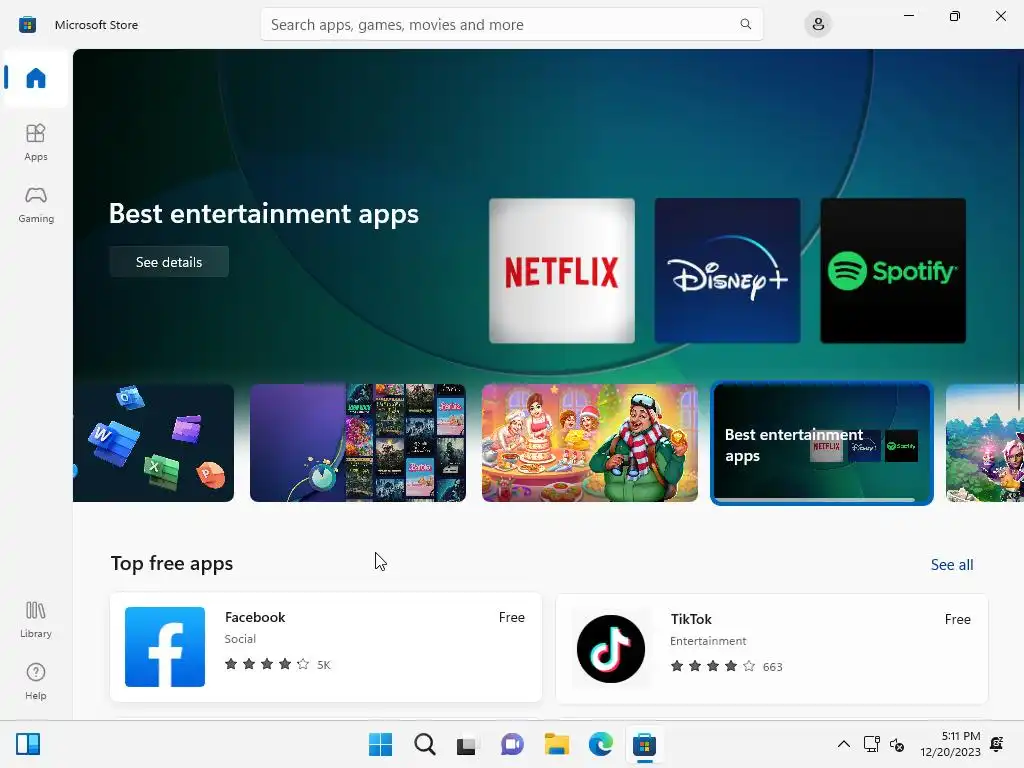Click the Microsoft Store logo icon
This screenshot has width=1024, height=768.
coord(27,24)
